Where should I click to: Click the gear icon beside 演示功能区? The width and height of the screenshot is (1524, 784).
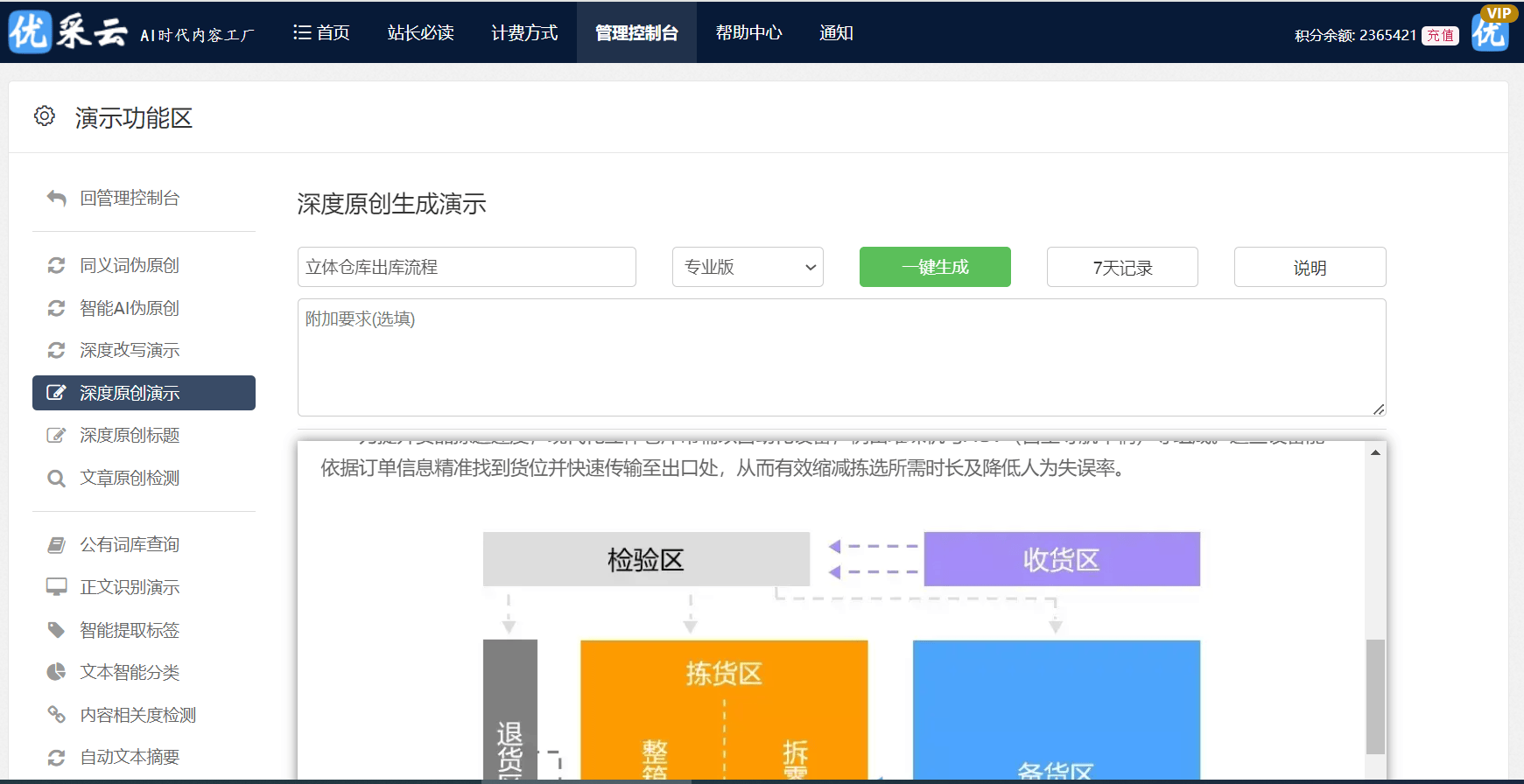point(45,116)
